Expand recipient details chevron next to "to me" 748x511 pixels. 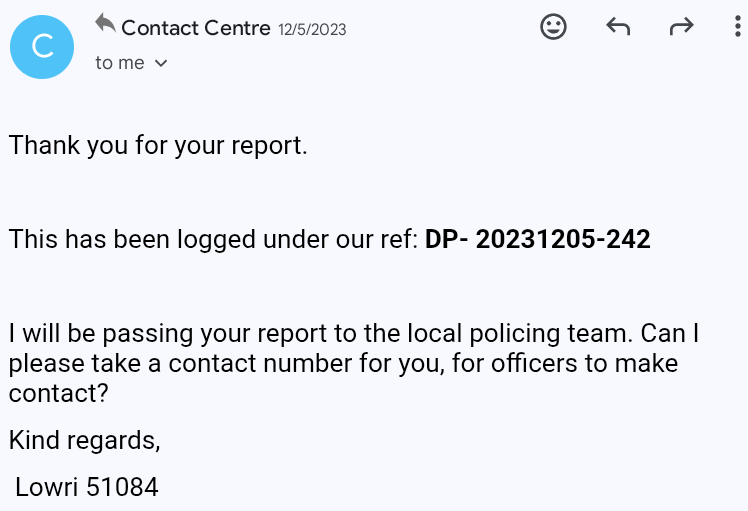(x=161, y=63)
